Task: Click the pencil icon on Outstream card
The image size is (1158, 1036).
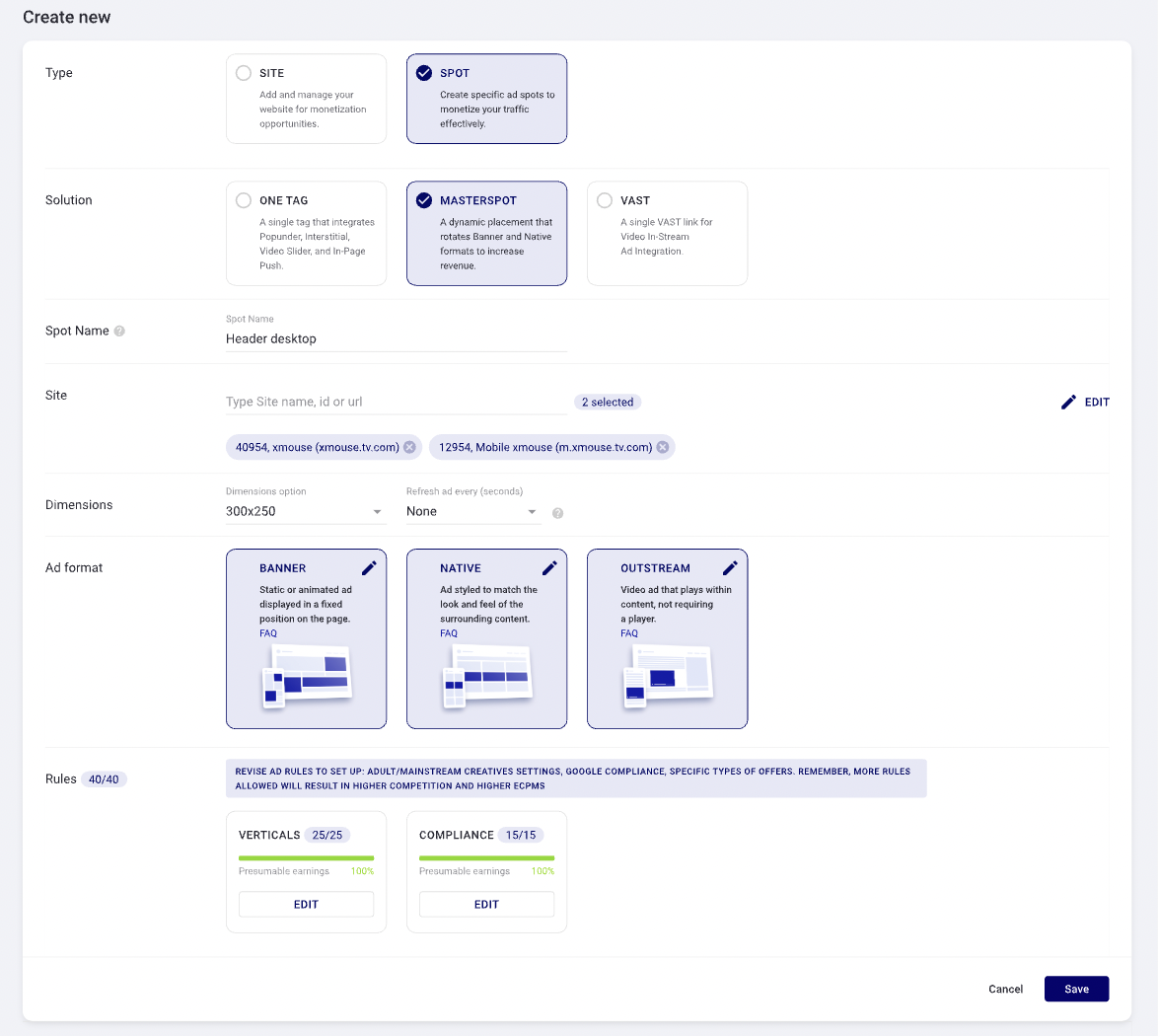Action: tap(730, 568)
